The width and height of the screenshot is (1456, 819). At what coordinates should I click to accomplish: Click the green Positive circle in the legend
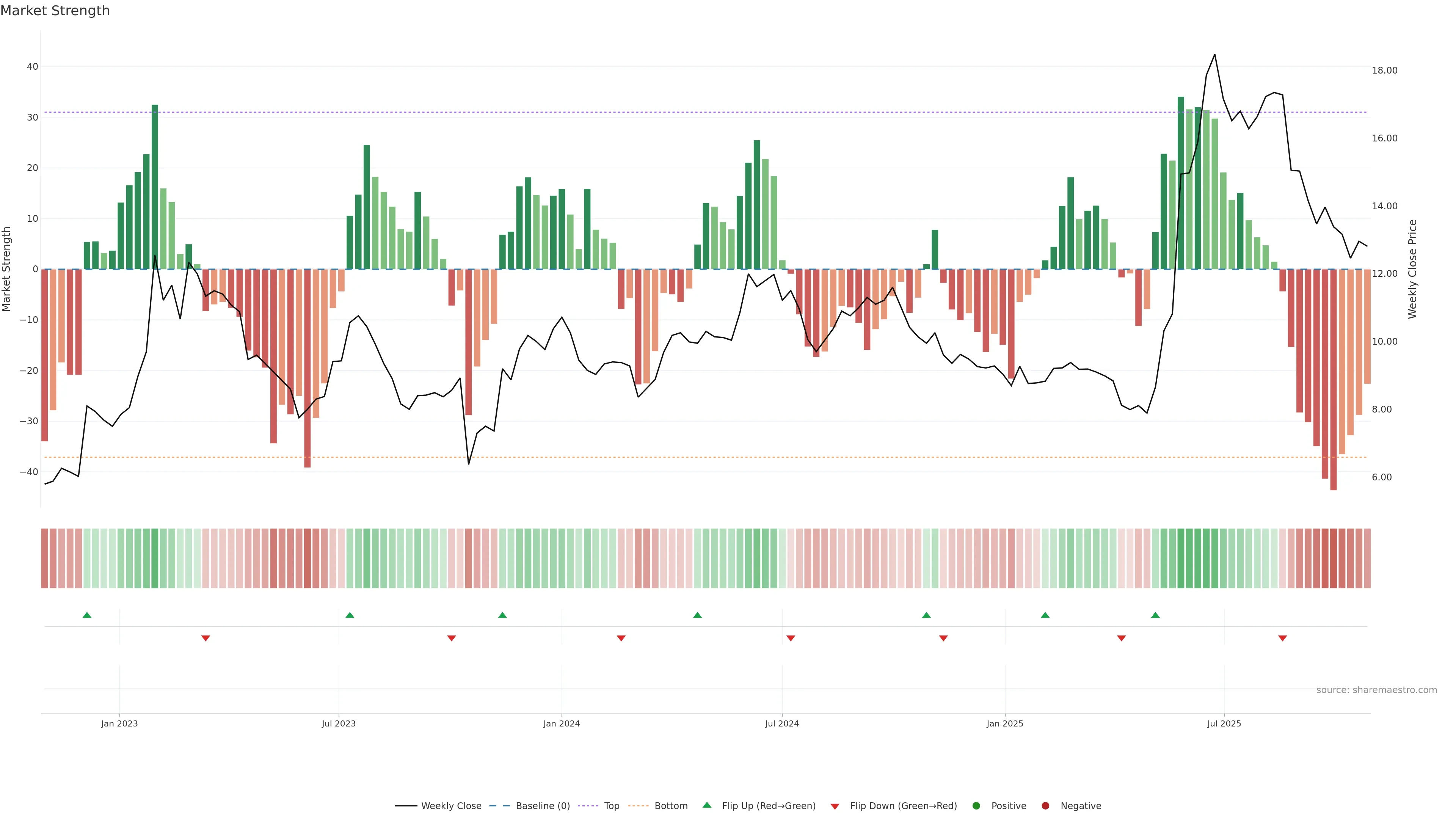tap(976, 806)
